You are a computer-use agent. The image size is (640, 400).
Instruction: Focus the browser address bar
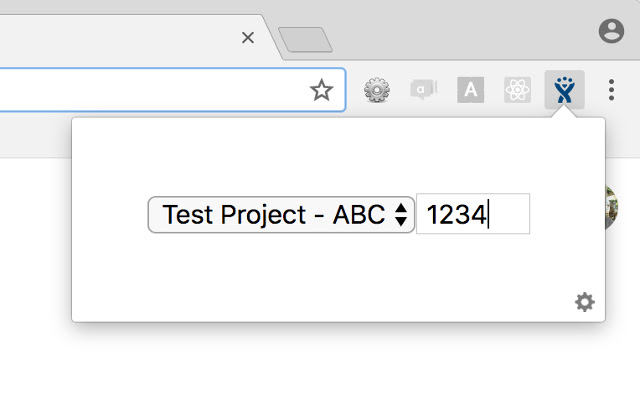(x=150, y=91)
